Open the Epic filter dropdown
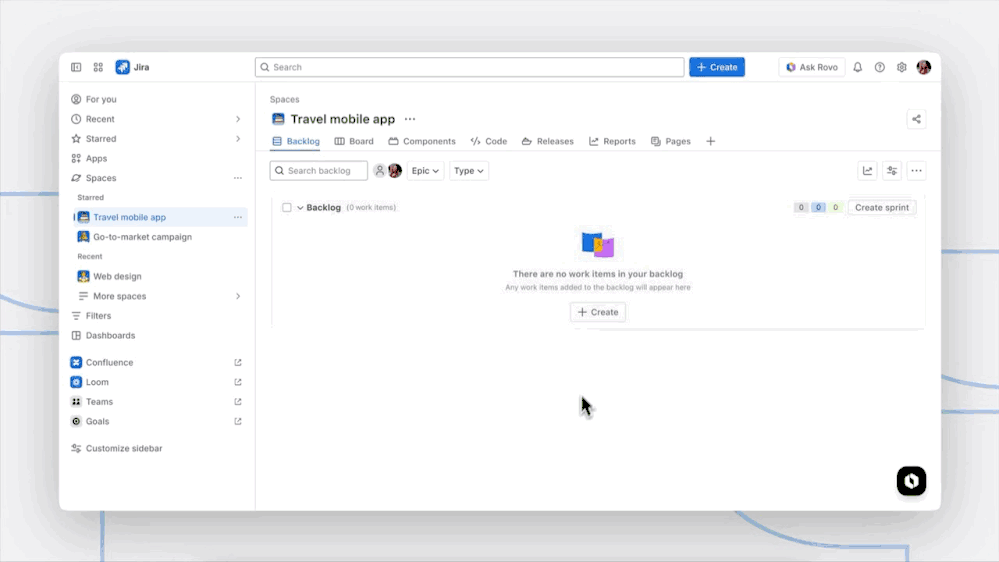Image resolution: width=999 pixels, height=562 pixels. 425,171
